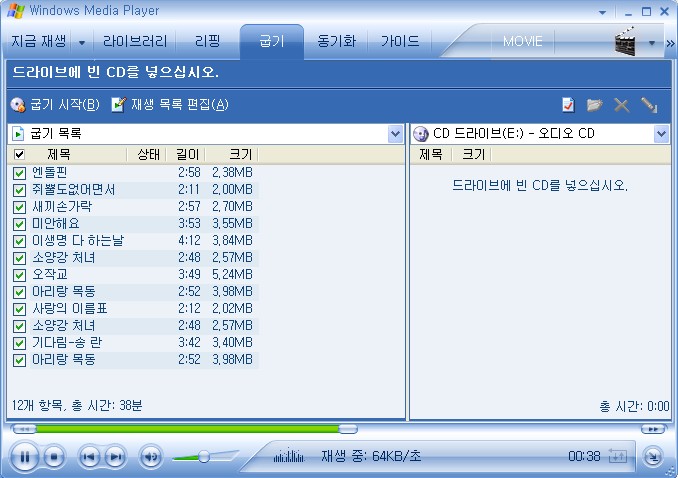Switch to skin mode icon
This screenshot has height=478, width=678.
point(652,456)
